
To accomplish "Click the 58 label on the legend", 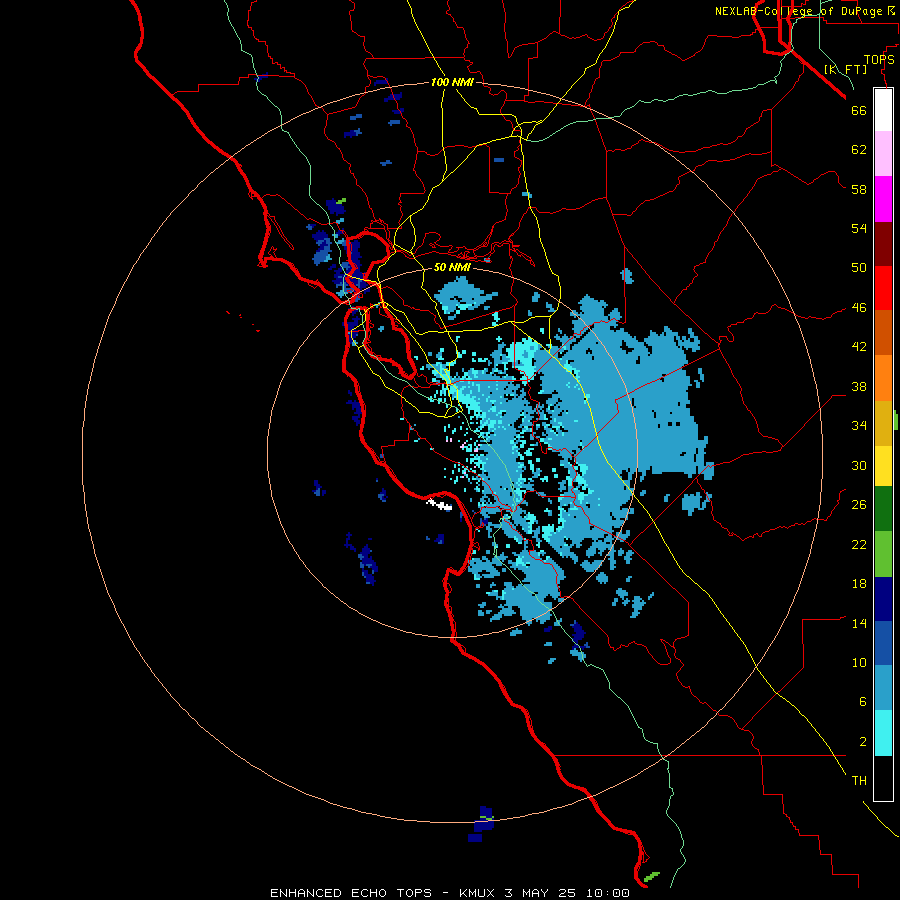I will (x=859, y=189).
